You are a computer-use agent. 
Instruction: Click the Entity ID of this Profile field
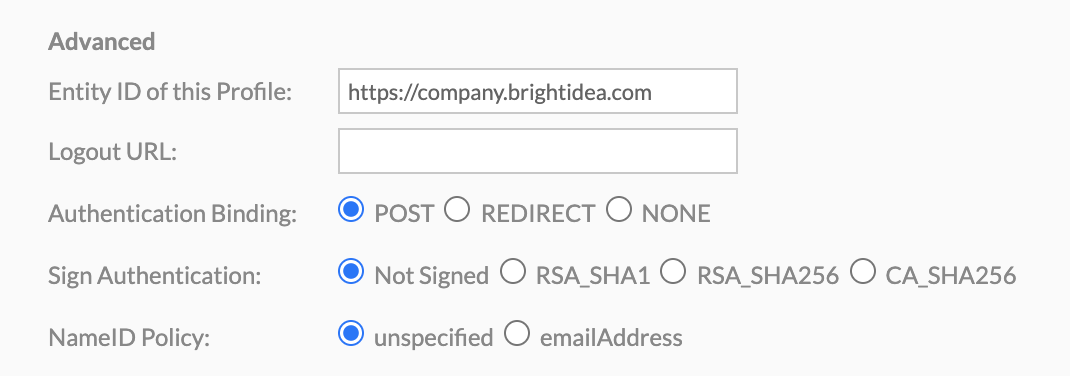click(538, 91)
